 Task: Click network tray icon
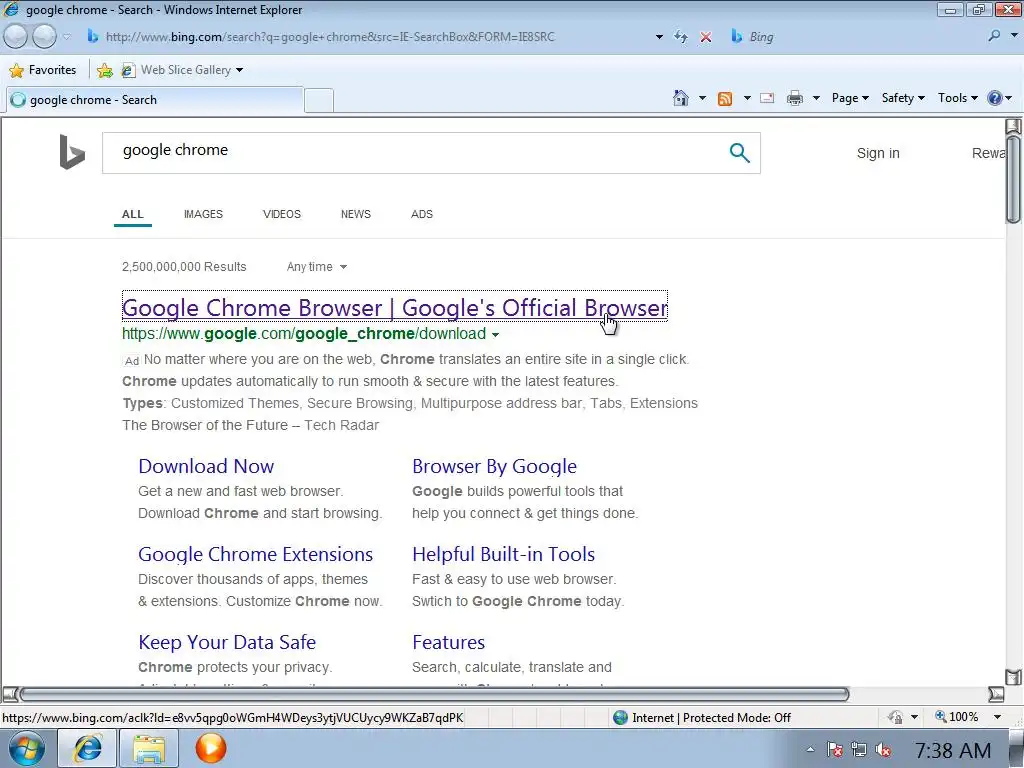tap(859, 750)
